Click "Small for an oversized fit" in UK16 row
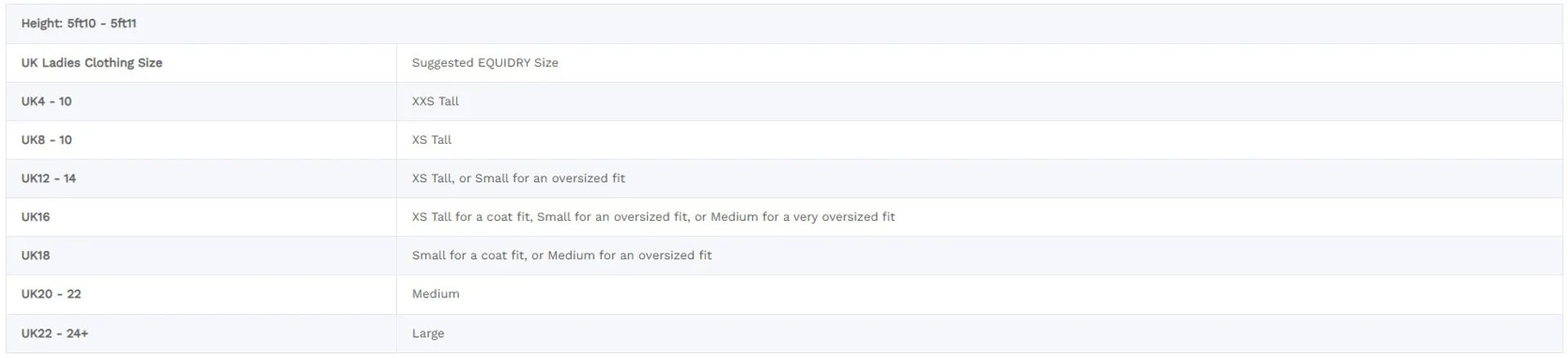 [612, 217]
